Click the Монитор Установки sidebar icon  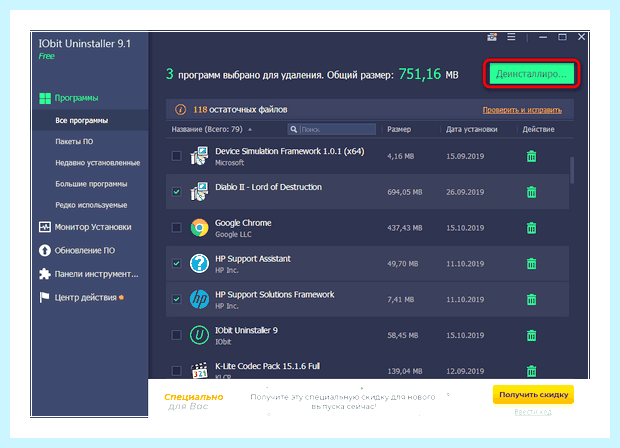pyautogui.click(x=45, y=227)
